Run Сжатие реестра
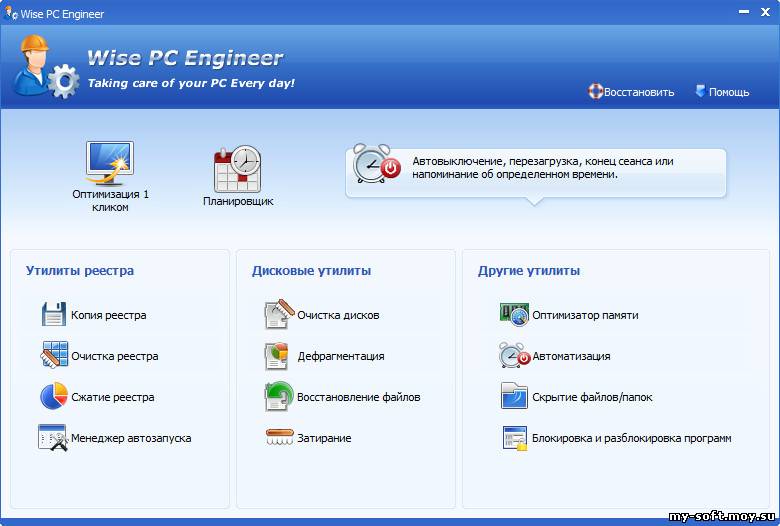The height and width of the screenshot is (526, 780). tap(112, 397)
